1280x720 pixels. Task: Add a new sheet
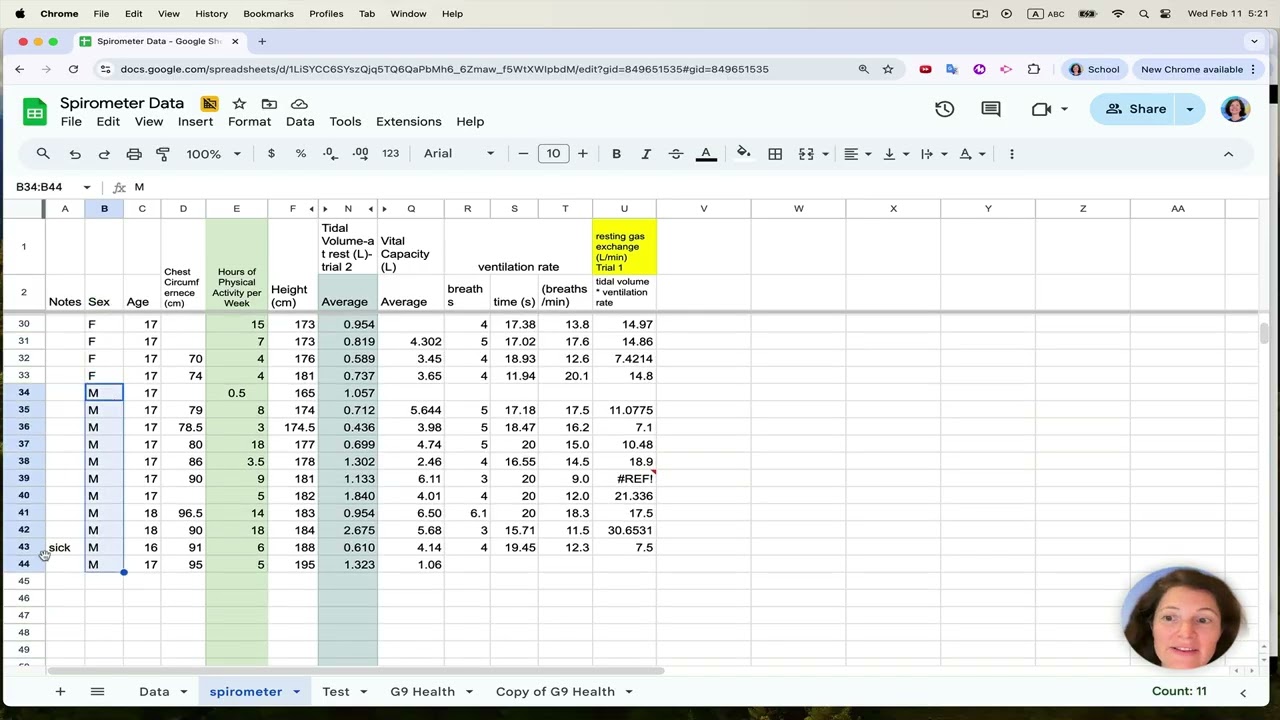coord(60,692)
